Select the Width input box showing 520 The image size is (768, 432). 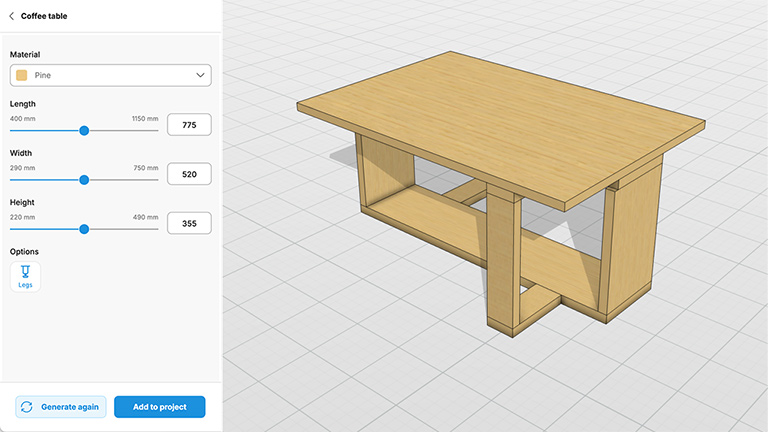pos(189,174)
